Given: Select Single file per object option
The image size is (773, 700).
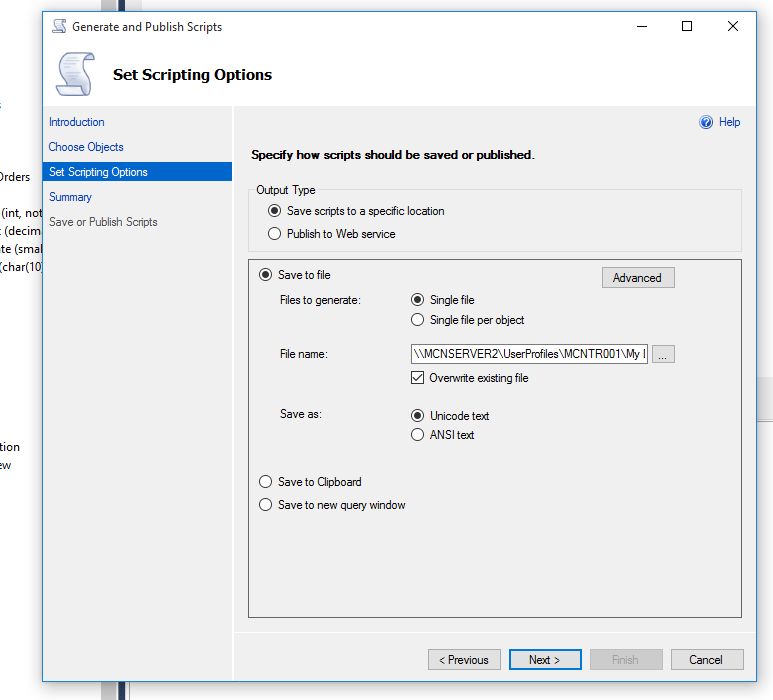Looking at the screenshot, I should pyautogui.click(x=417, y=320).
